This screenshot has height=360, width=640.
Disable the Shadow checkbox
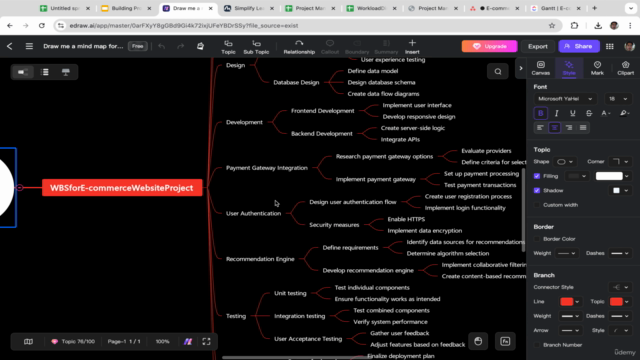(537, 190)
